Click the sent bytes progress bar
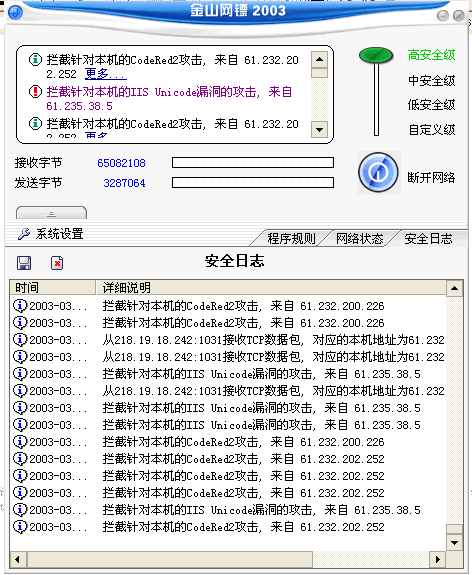Viewport: 472px width, 575px height. click(253, 182)
